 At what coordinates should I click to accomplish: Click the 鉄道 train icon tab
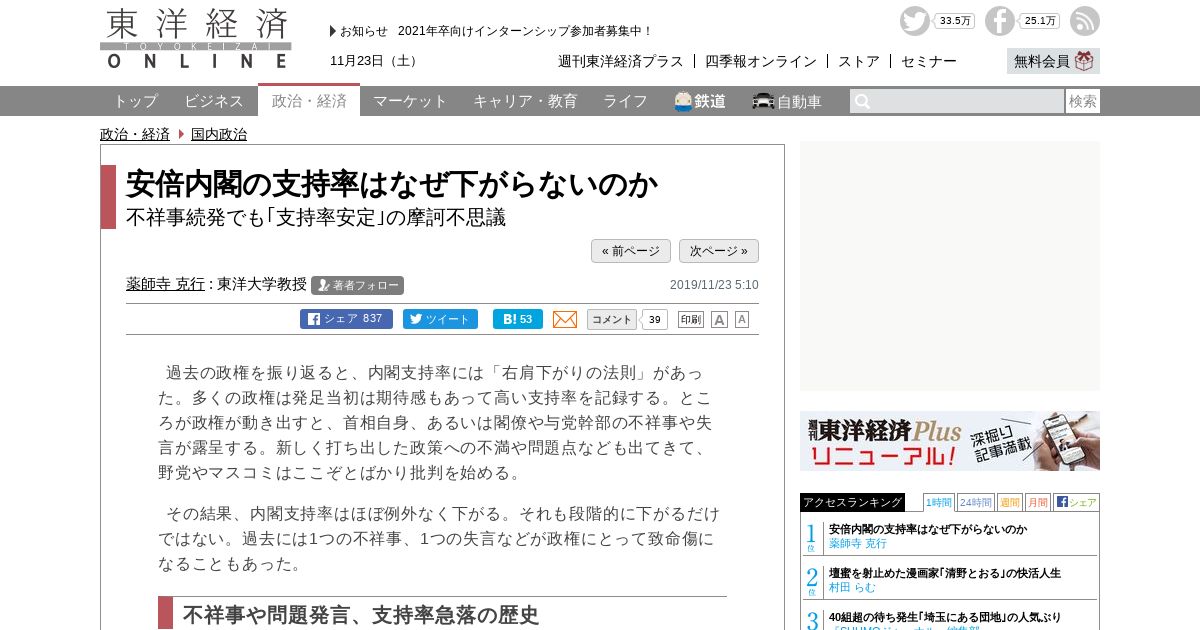coord(700,101)
